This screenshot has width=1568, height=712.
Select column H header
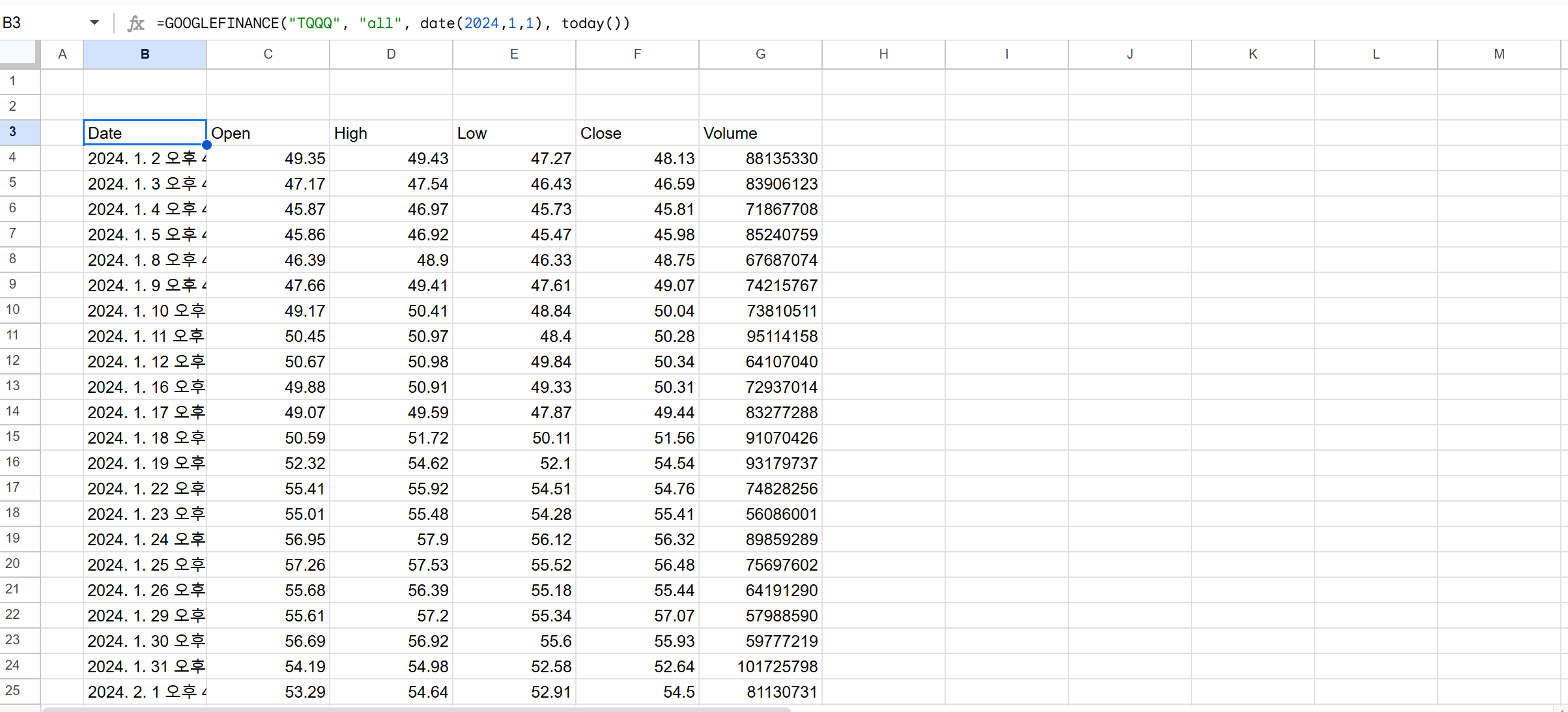click(883, 54)
